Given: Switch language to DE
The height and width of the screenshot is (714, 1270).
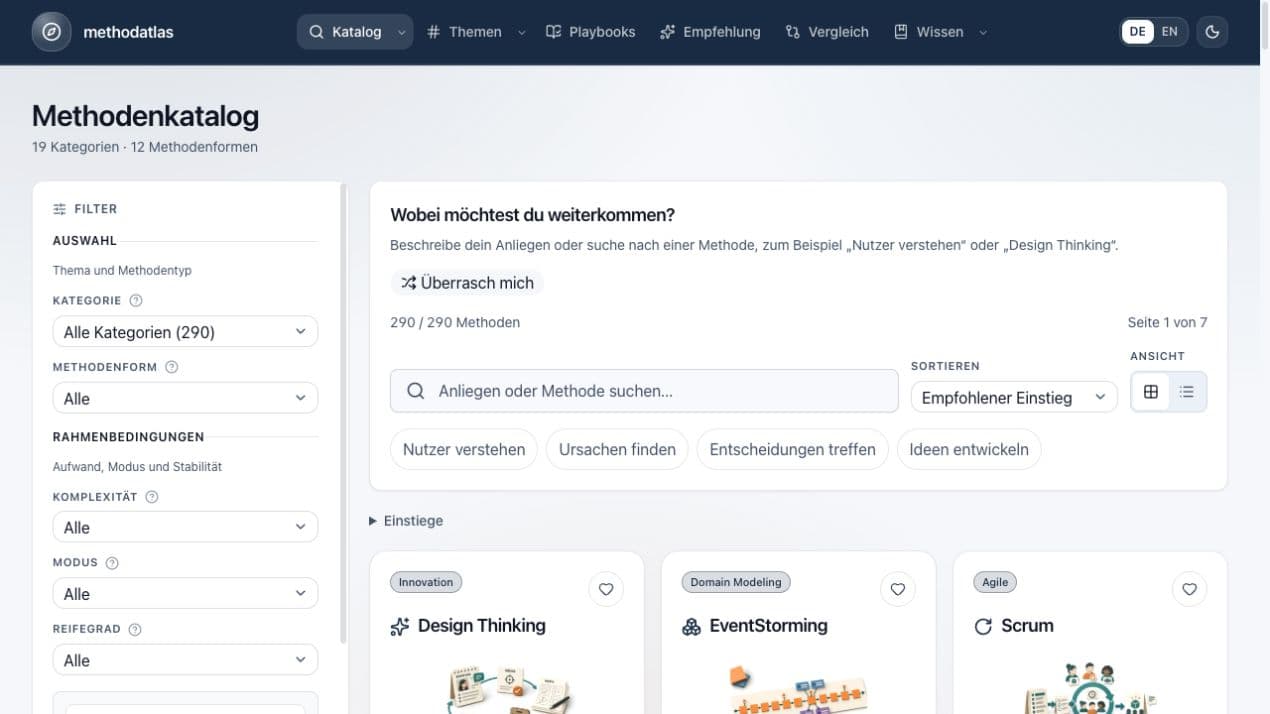Looking at the screenshot, I should pyautogui.click(x=1137, y=32).
